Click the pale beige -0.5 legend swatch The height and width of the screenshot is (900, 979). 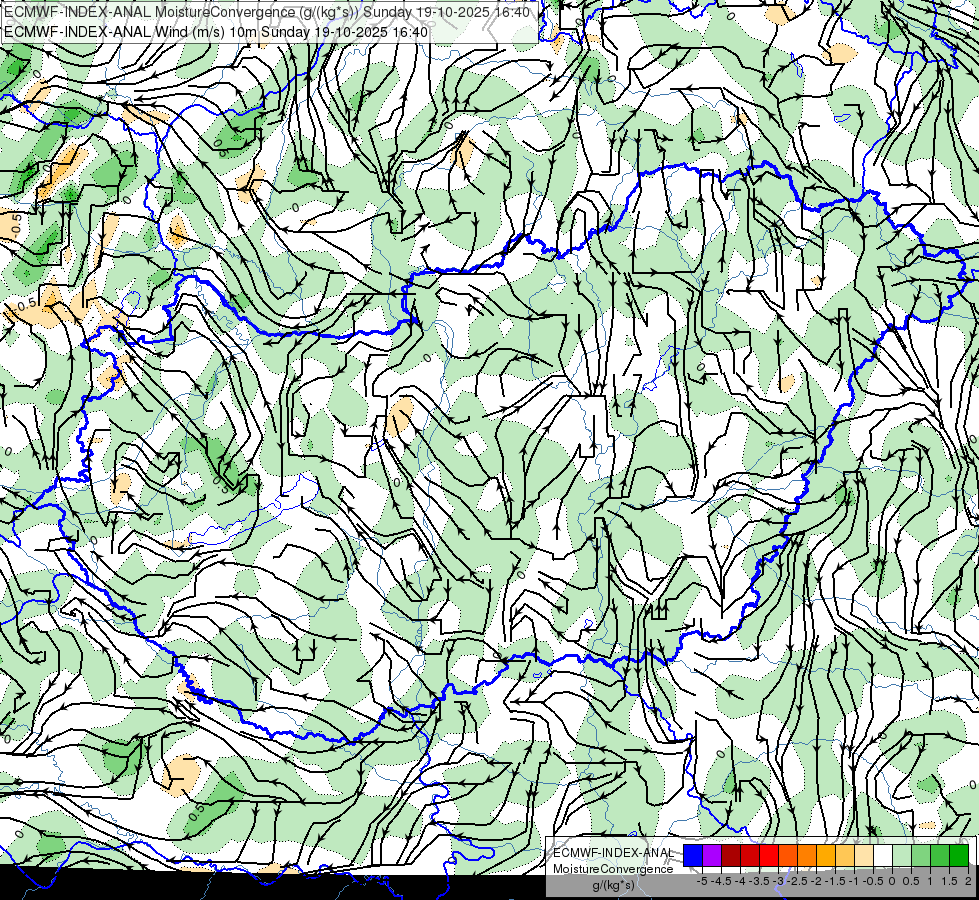pyautogui.click(x=864, y=856)
